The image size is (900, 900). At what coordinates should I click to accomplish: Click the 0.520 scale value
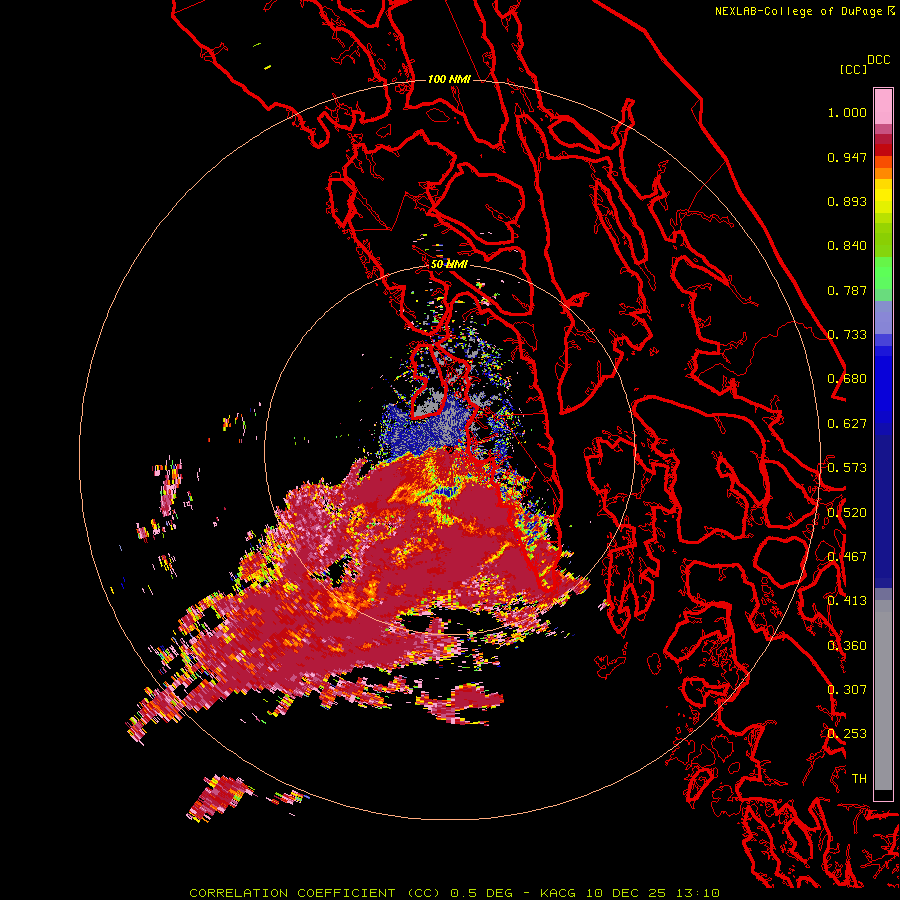coord(847,513)
